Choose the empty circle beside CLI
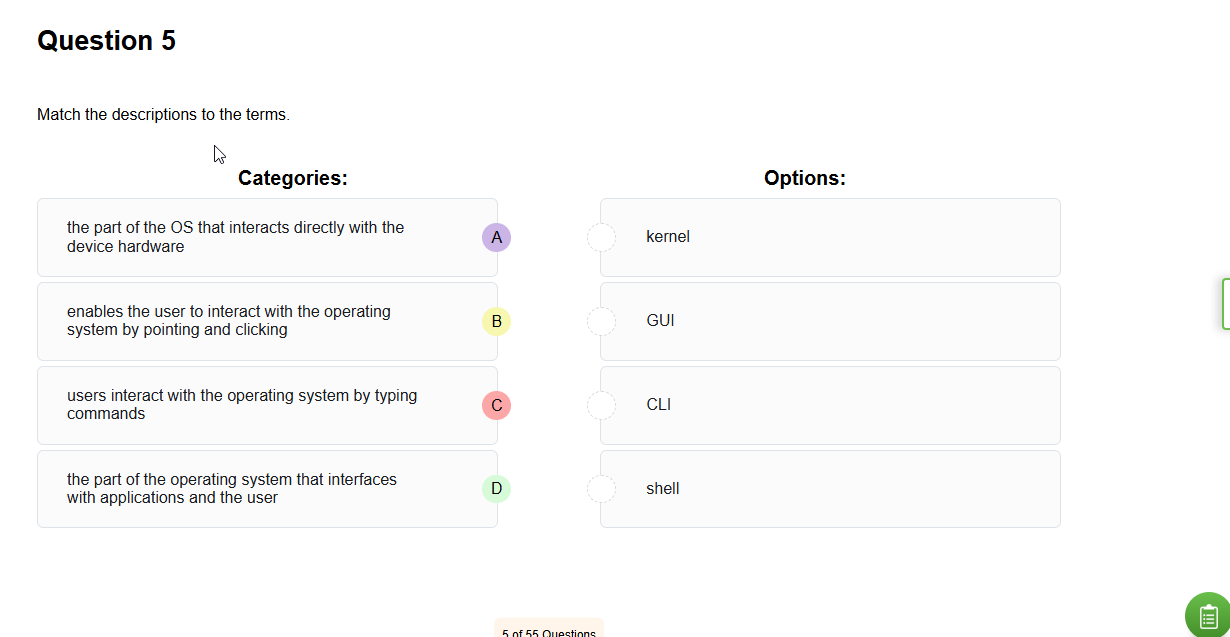The image size is (1230, 637). click(x=601, y=405)
